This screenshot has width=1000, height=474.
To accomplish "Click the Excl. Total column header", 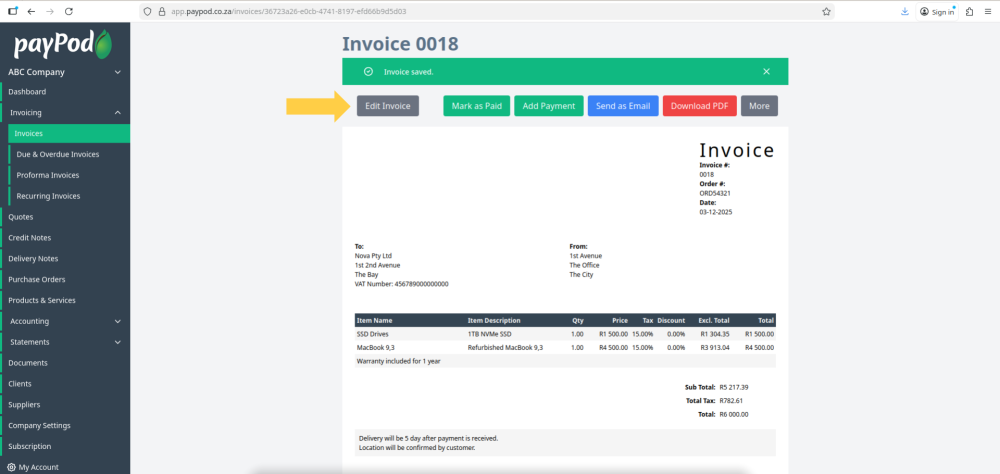I will pos(714,320).
